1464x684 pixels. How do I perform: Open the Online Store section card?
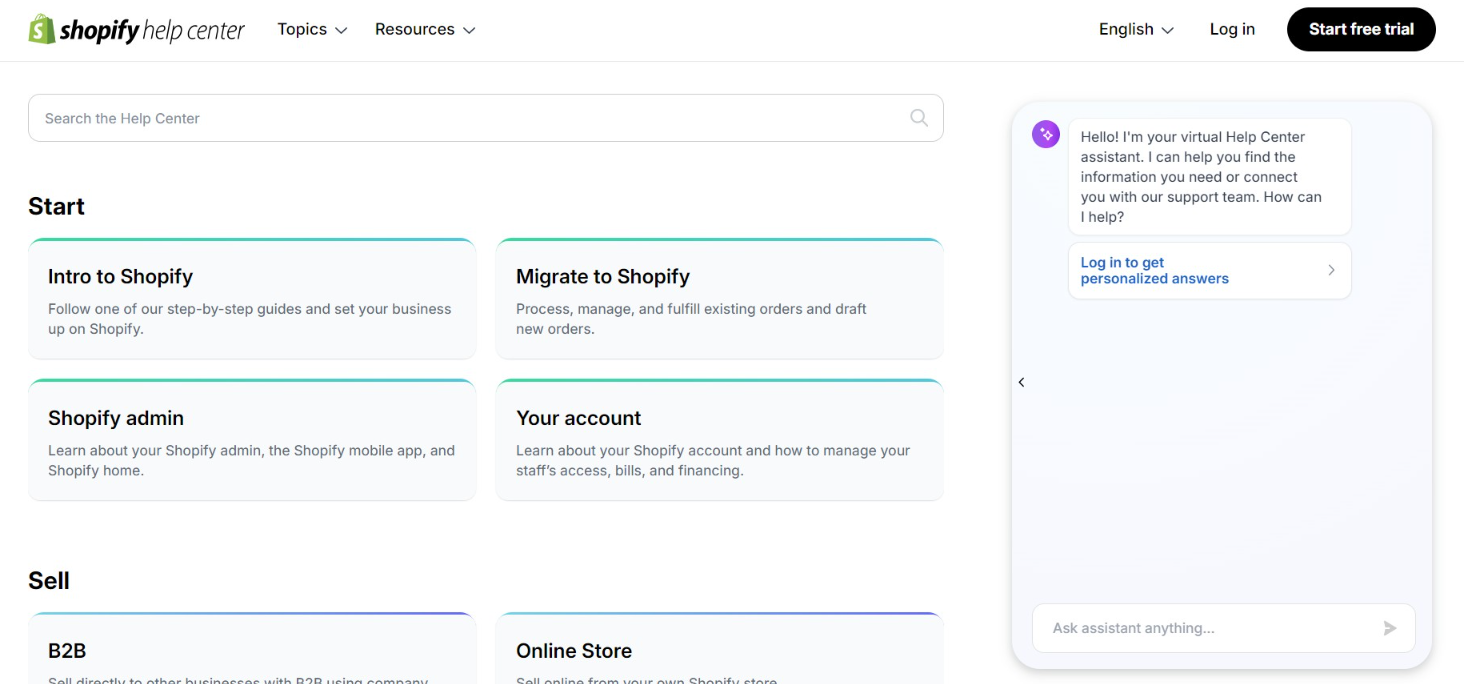[719, 652]
